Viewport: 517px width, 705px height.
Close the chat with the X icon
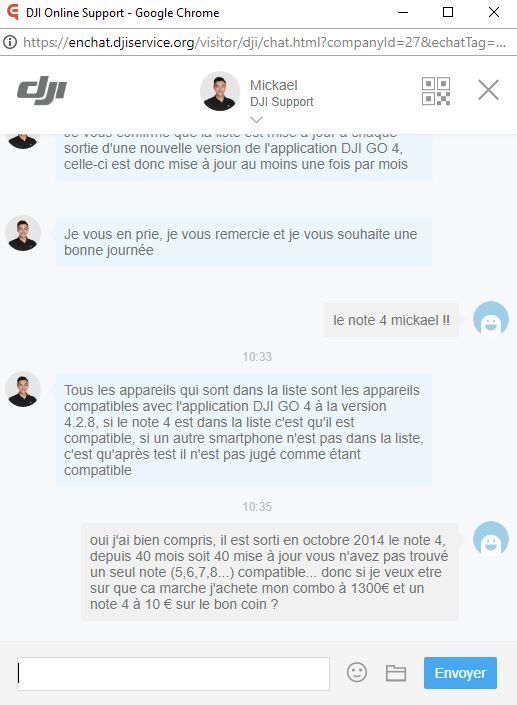tap(488, 90)
